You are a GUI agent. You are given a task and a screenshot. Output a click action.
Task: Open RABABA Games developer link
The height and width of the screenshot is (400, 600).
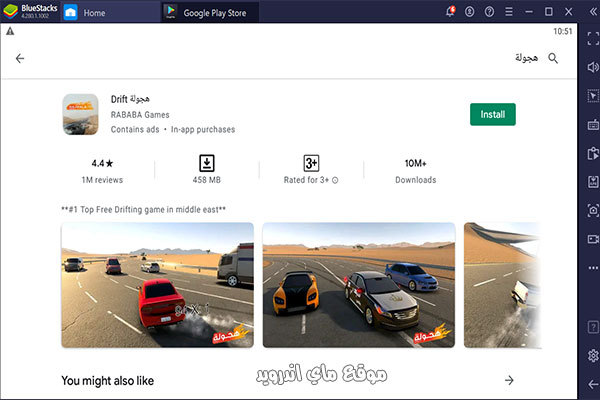click(140, 114)
